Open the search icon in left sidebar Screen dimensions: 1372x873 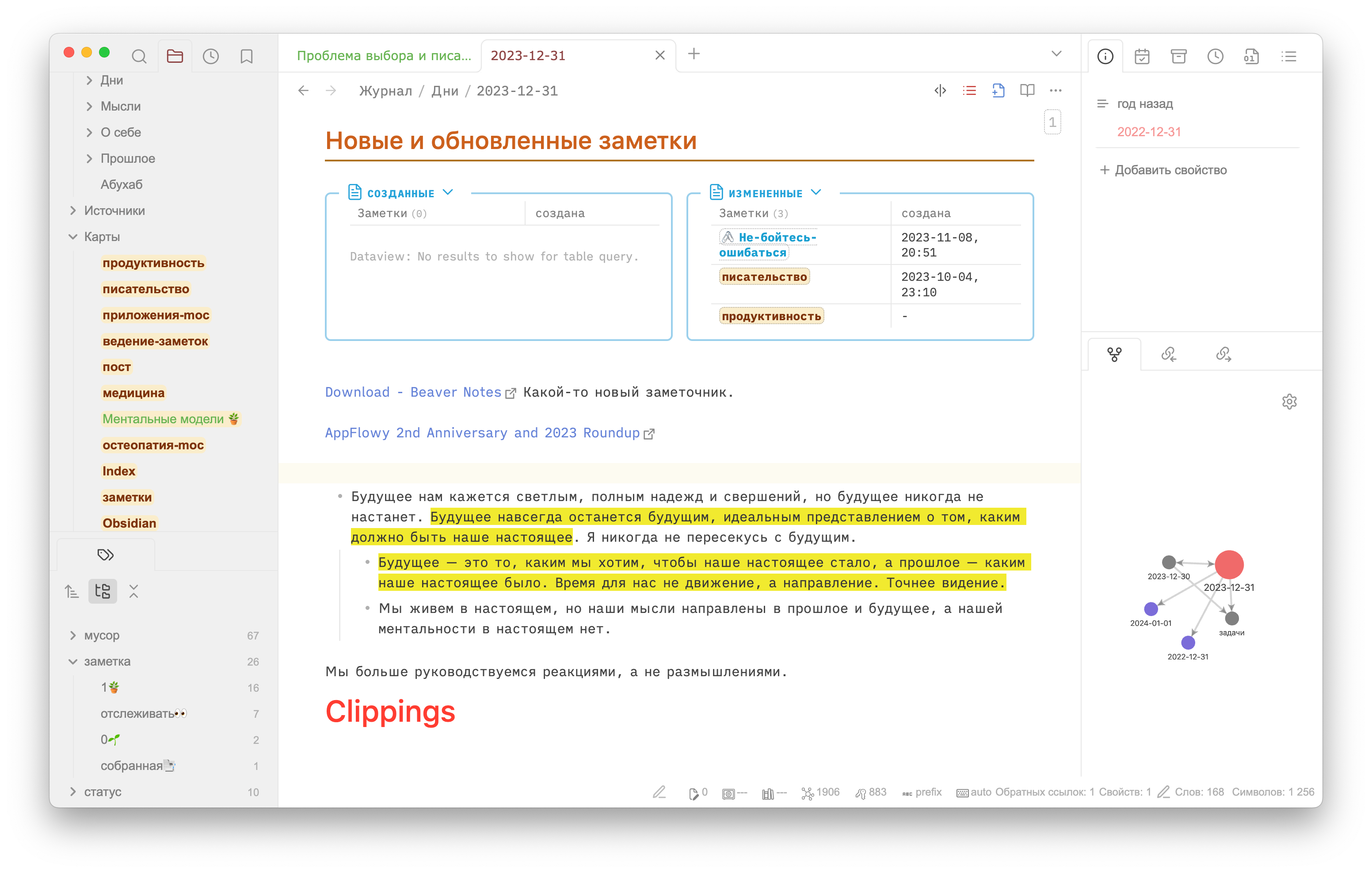point(138,56)
